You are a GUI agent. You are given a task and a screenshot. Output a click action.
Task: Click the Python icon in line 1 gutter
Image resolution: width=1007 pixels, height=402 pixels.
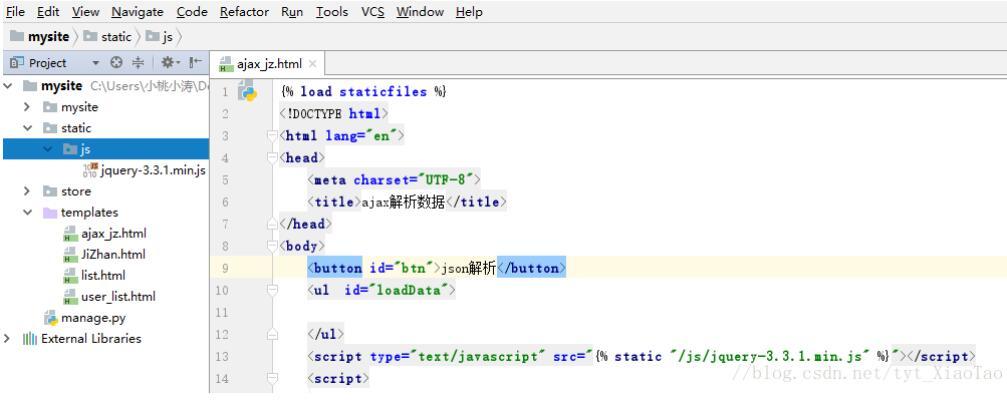246,92
